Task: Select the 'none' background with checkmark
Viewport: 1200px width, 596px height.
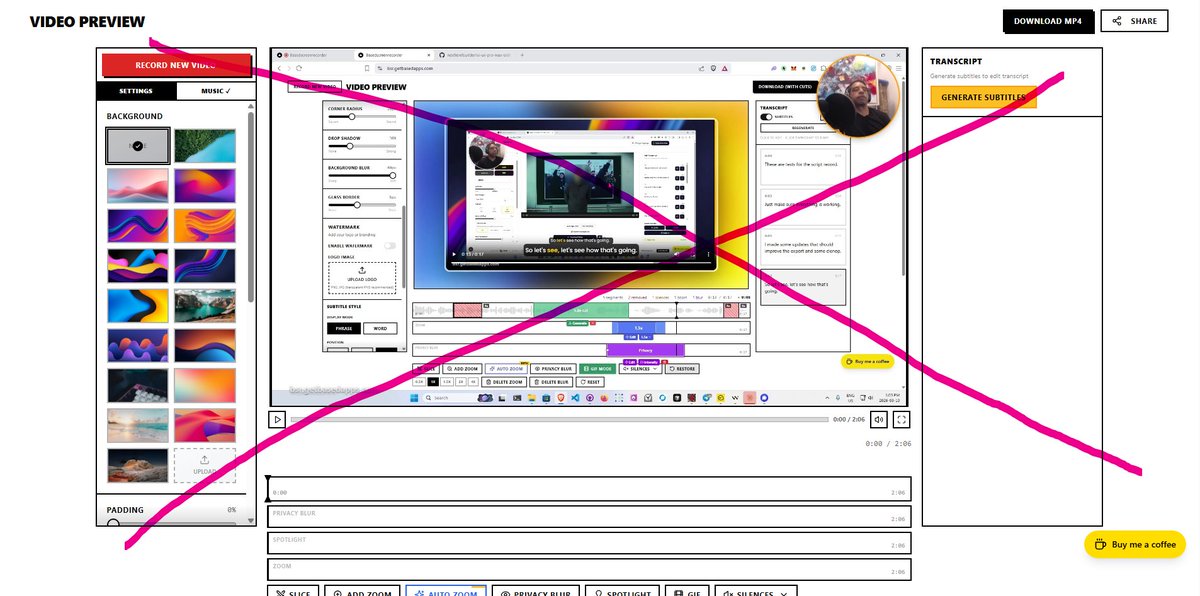Action: click(138, 145)
